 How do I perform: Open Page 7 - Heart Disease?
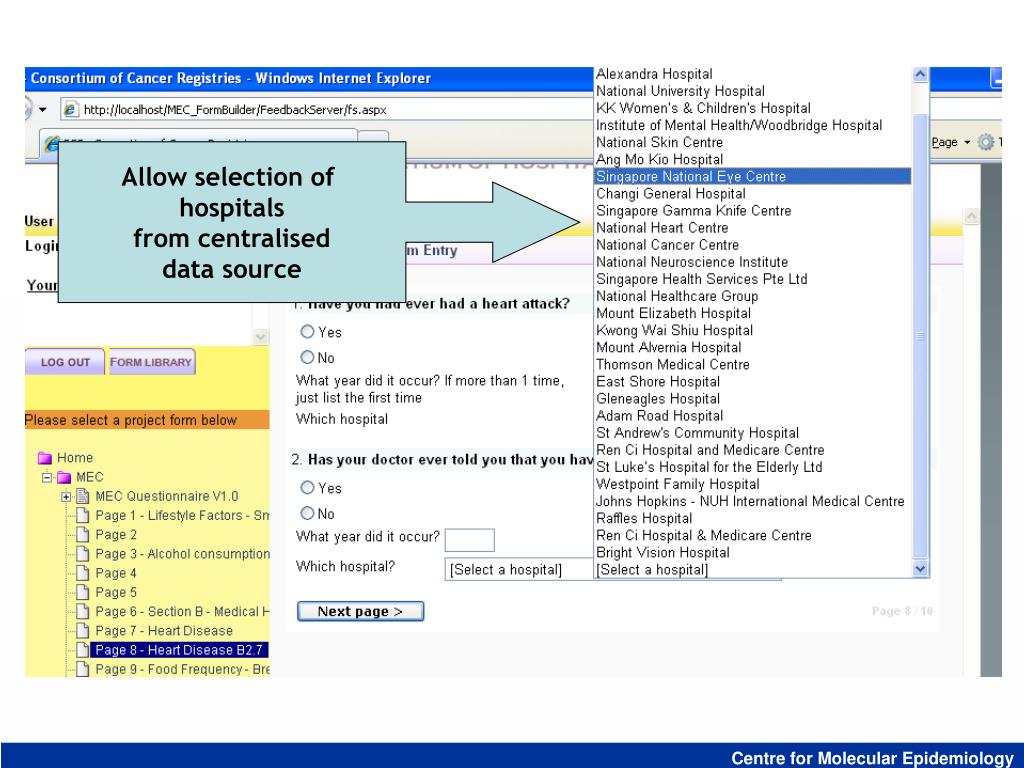pos(163,631)
